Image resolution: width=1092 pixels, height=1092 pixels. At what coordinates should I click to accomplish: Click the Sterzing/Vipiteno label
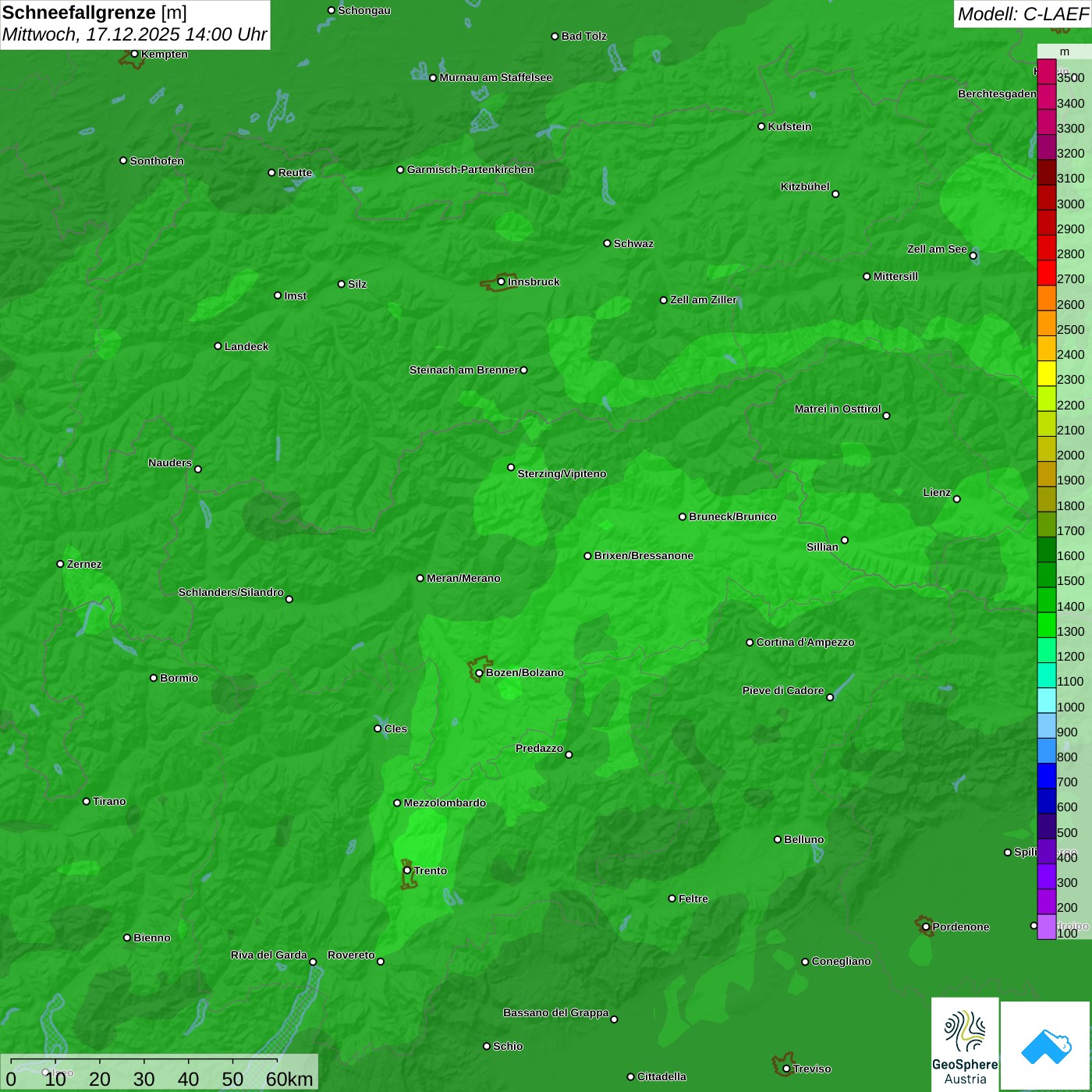[562, 473]
